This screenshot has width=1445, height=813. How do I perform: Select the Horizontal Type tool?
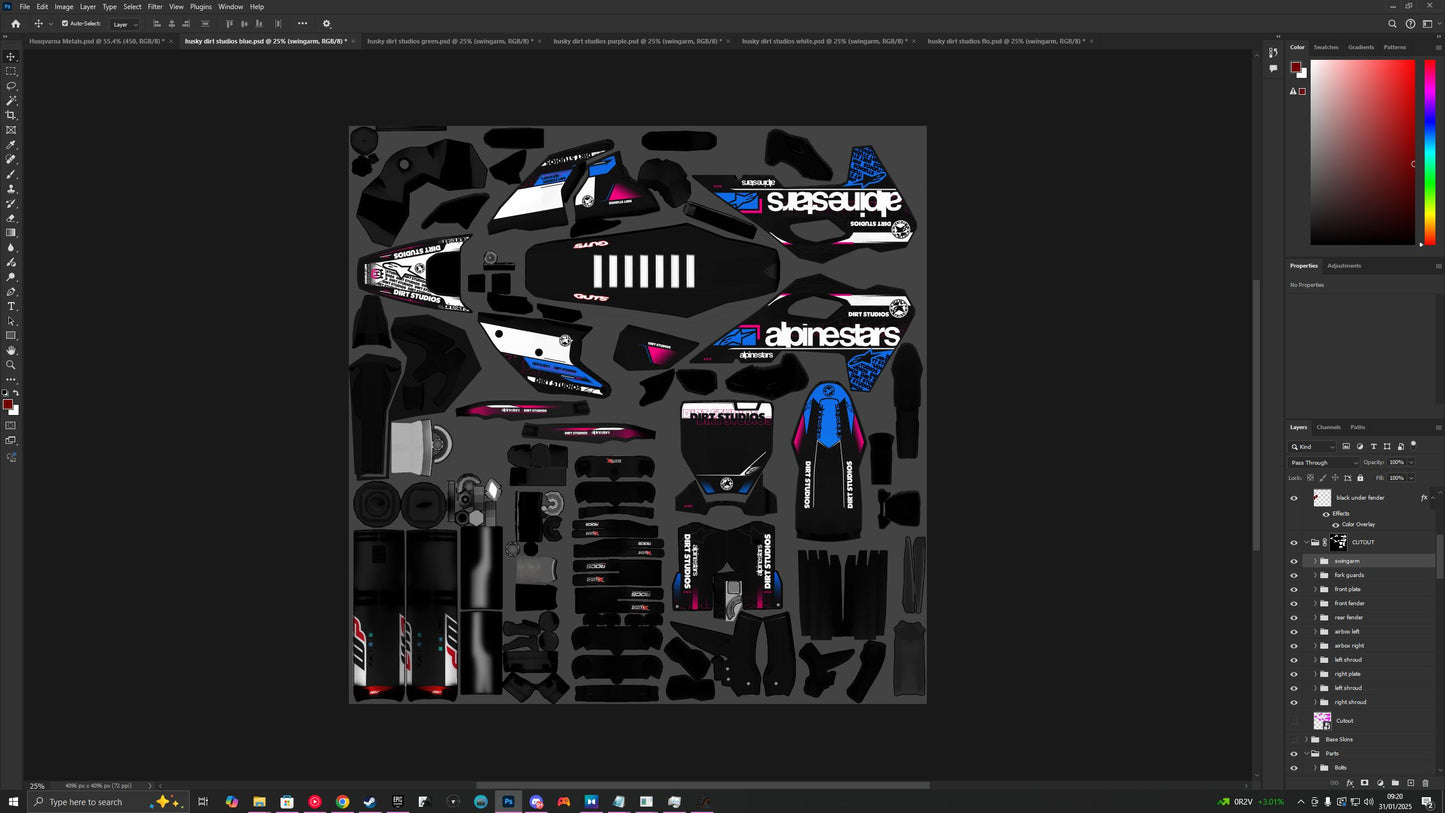tap(11, 306)
